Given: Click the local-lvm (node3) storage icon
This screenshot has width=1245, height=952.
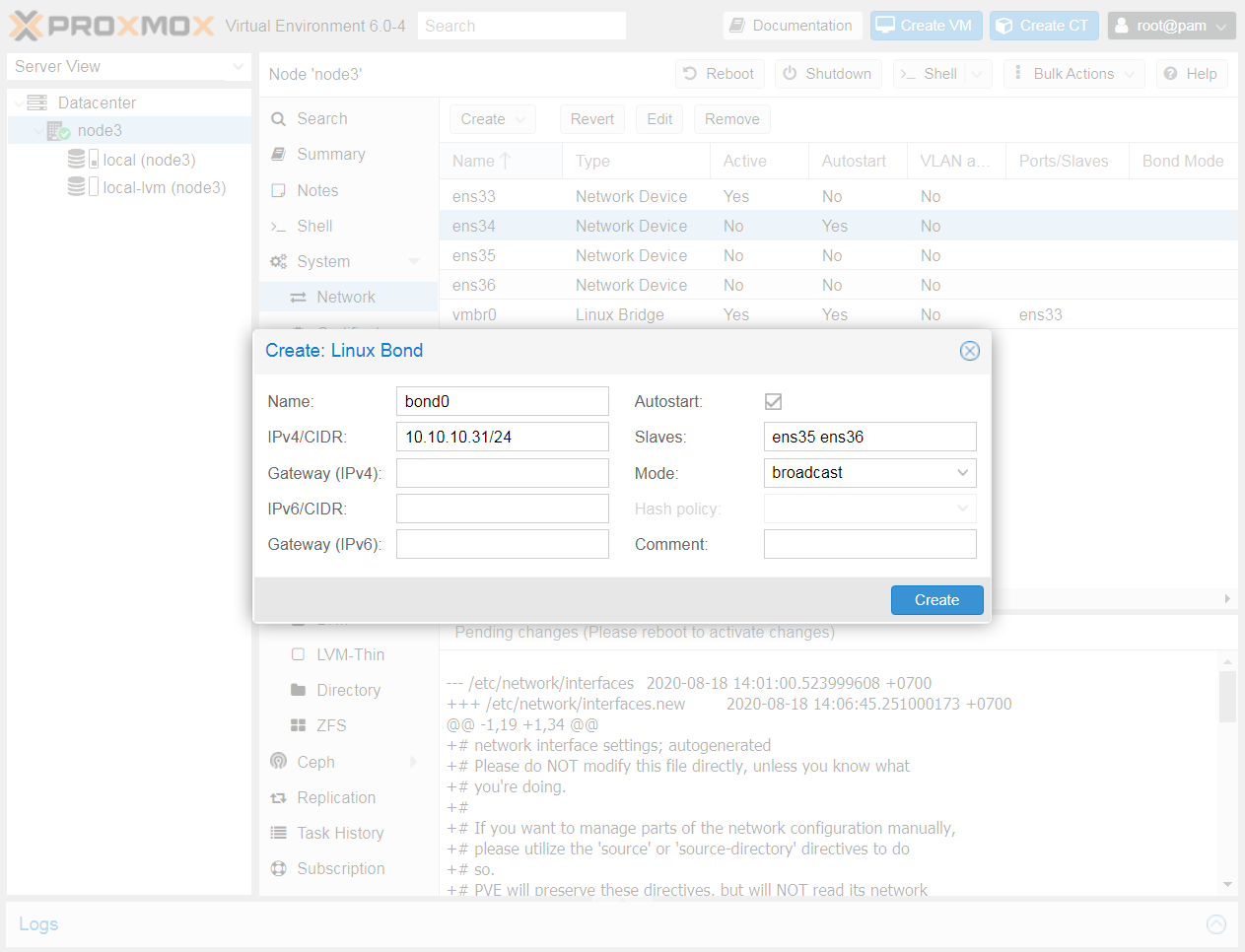Looking at the screenshot, I should pyautogui.click(x=83, y=187).
